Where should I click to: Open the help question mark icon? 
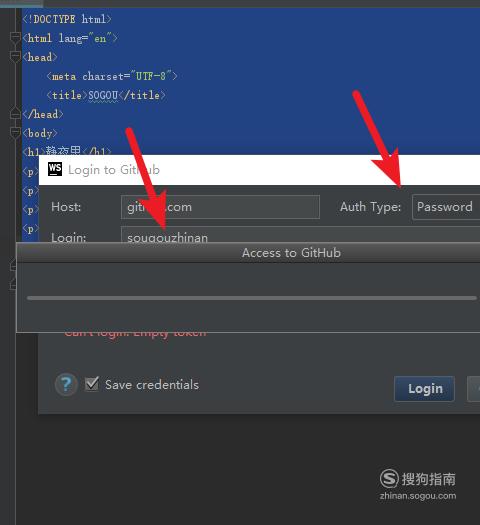66,384
